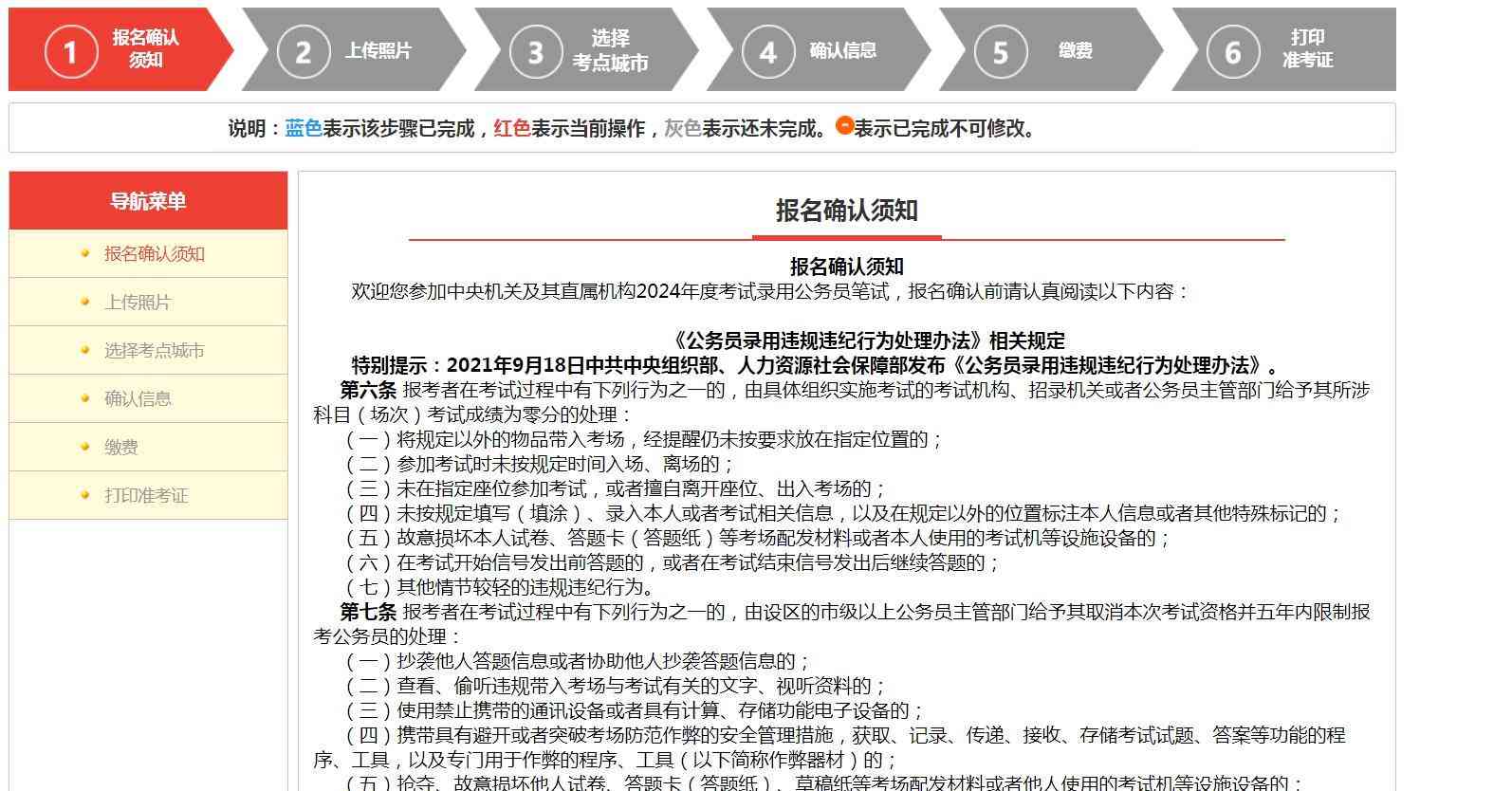Click step 1 circle icon 报名确认须知

[71, 50]
